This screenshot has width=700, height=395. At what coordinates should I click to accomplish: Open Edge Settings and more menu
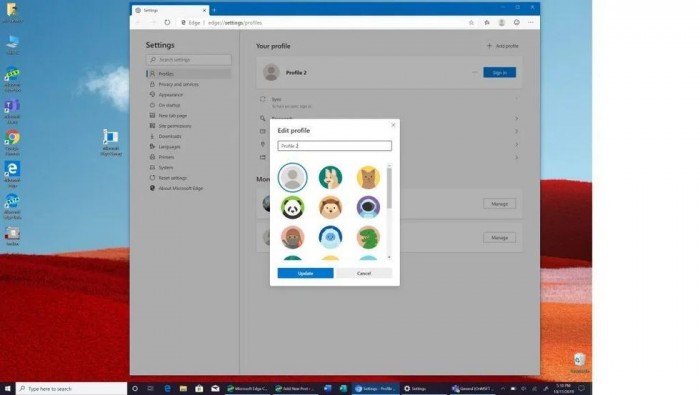pos(531,22)
